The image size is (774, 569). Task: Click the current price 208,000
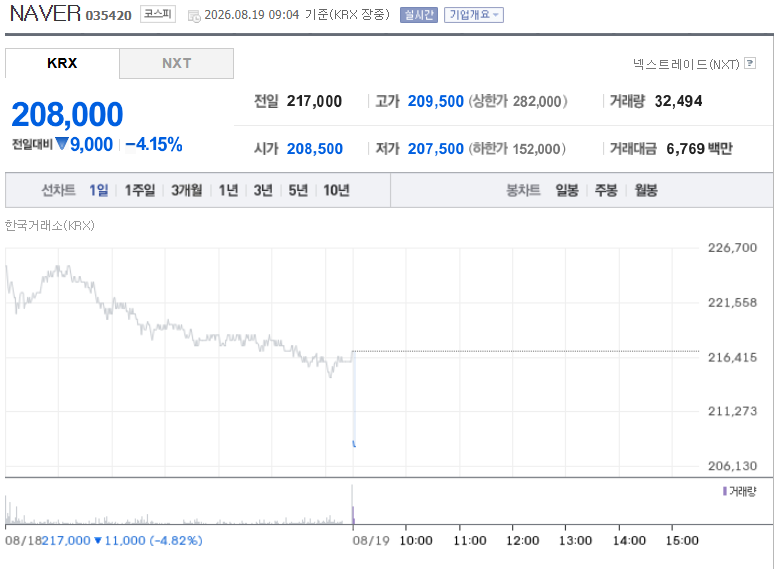coord(67,114)
